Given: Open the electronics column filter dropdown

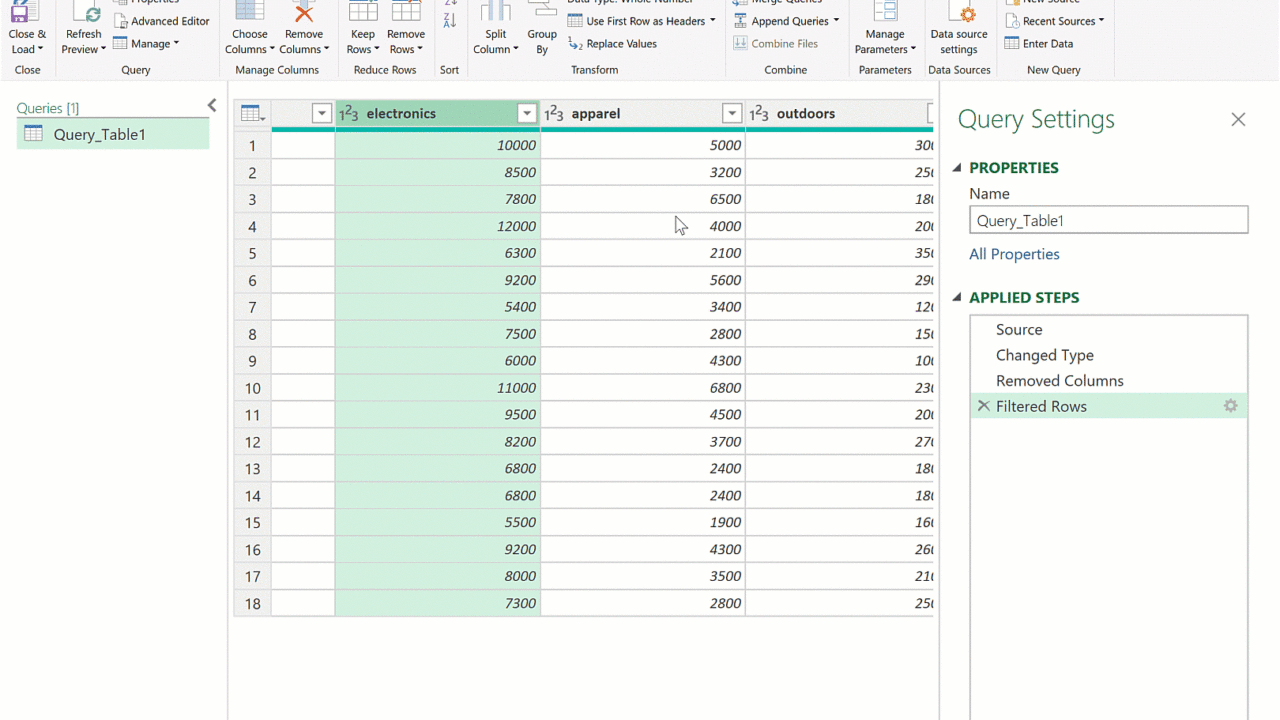Looking at the screenshot, I should coord(527,114).
